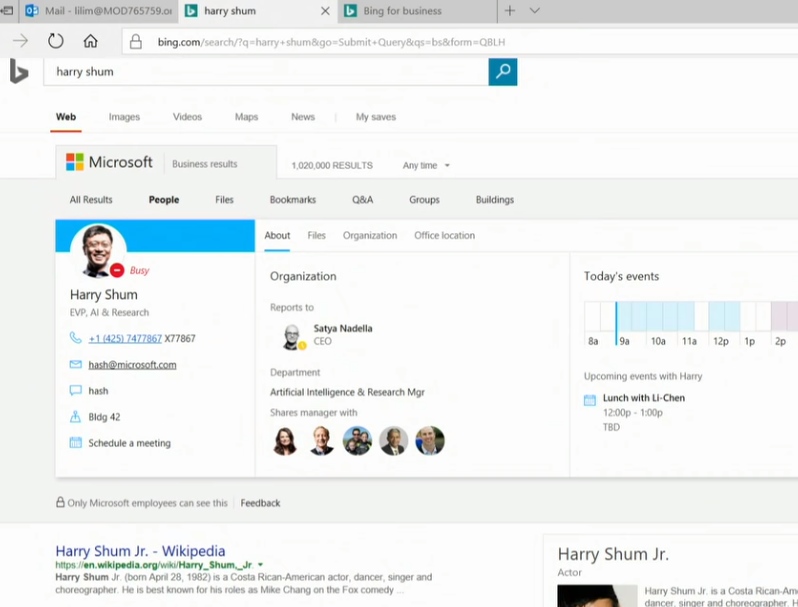
Task: Click the Feedback link
Action: coord(260,503)
